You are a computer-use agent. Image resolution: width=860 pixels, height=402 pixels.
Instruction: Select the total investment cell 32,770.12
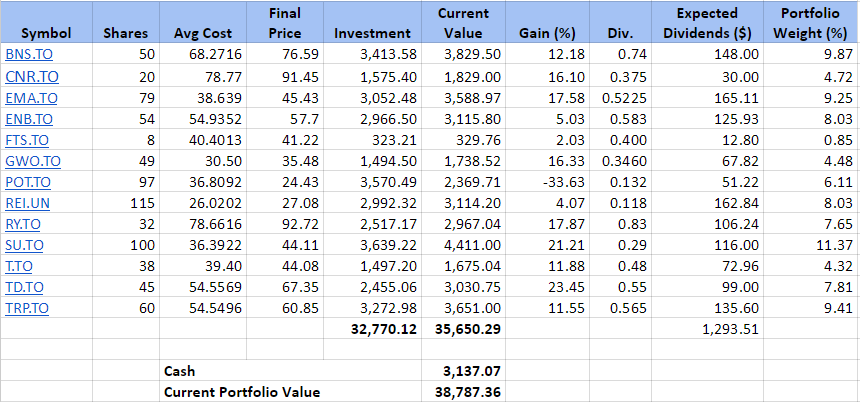(x=372, y=330)
